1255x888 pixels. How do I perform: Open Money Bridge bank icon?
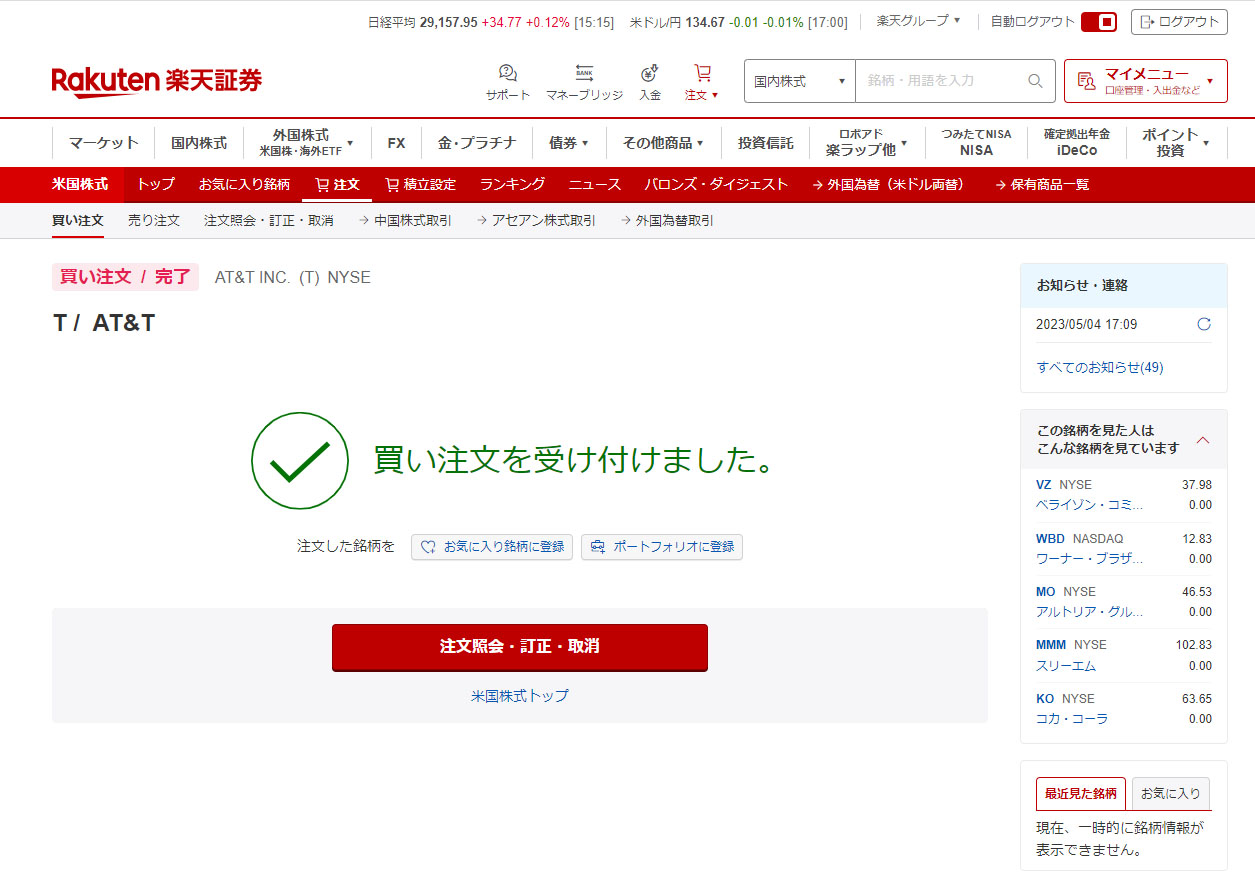pos(584,74)
